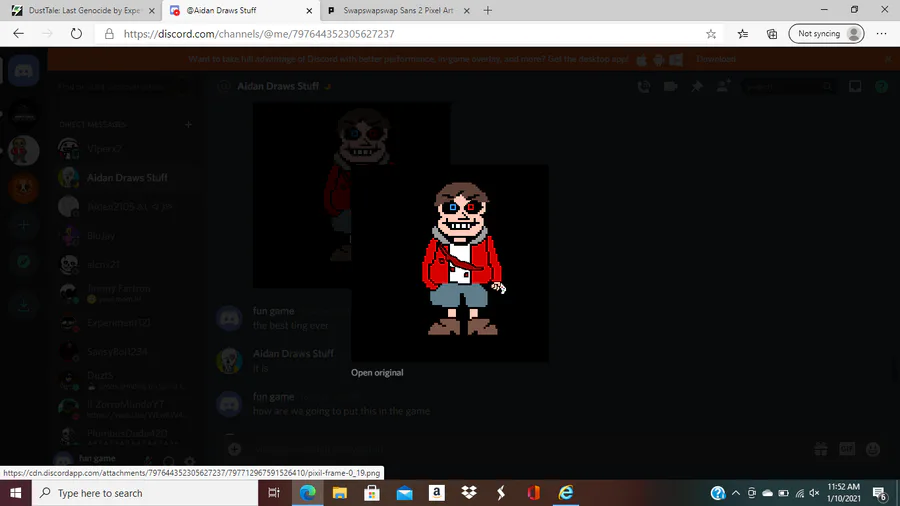Image resolution: width=900 pixels, height=506 pixels.
Task: Open Office app on taskbar
Action: point(533,493)
